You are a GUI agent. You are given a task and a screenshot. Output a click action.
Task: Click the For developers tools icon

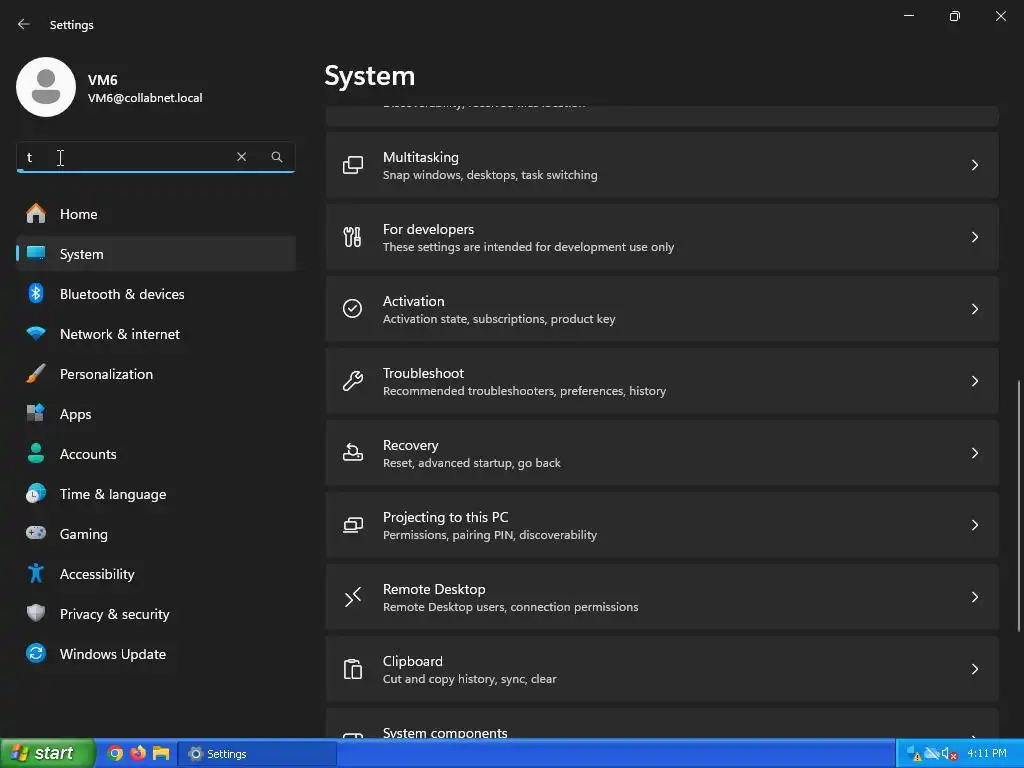click(353, 237)
